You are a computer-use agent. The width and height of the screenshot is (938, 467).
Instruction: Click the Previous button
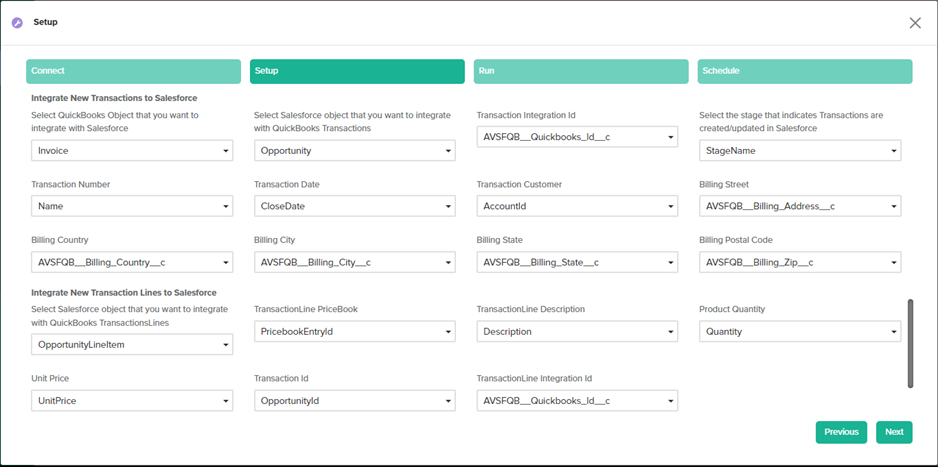841,432
